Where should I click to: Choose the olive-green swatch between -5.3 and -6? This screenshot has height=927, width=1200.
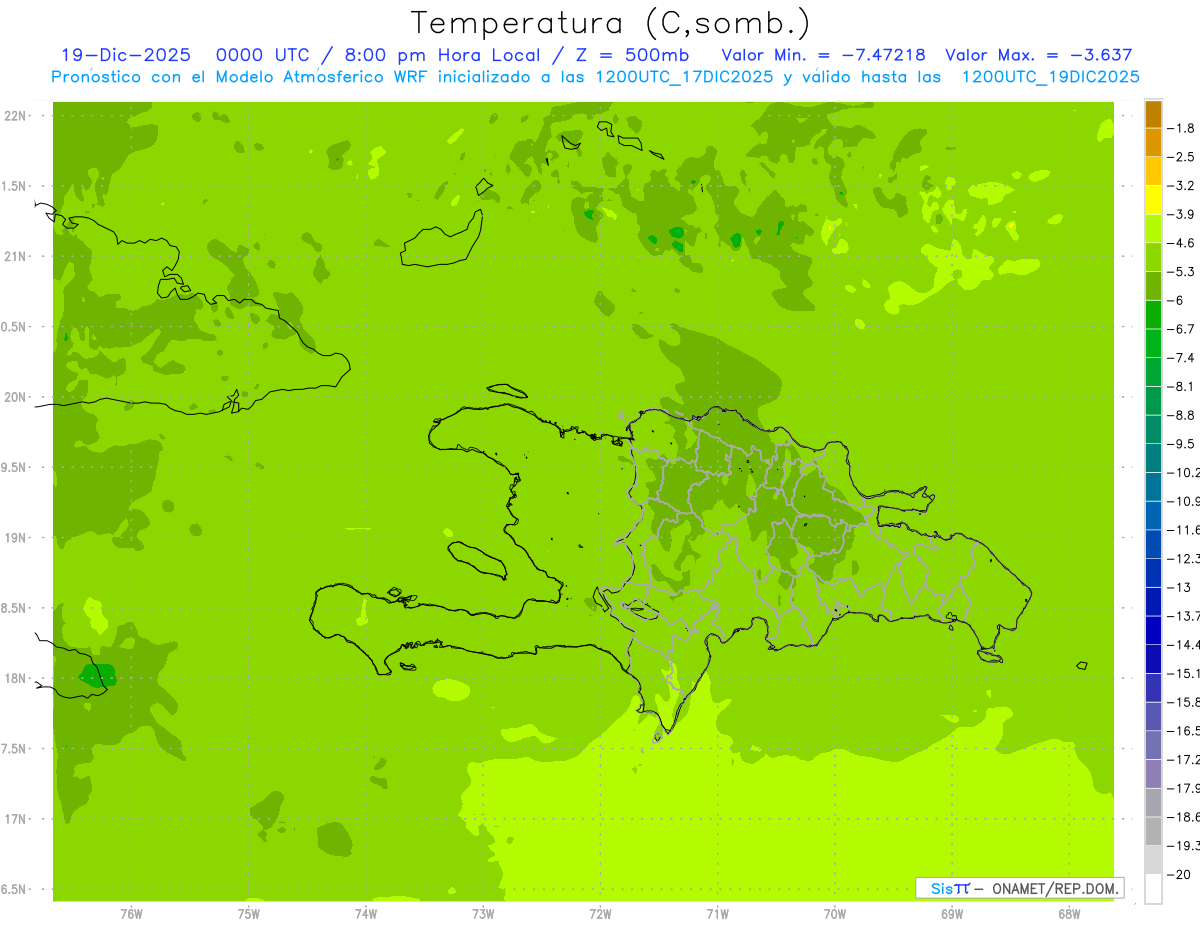1153,286
